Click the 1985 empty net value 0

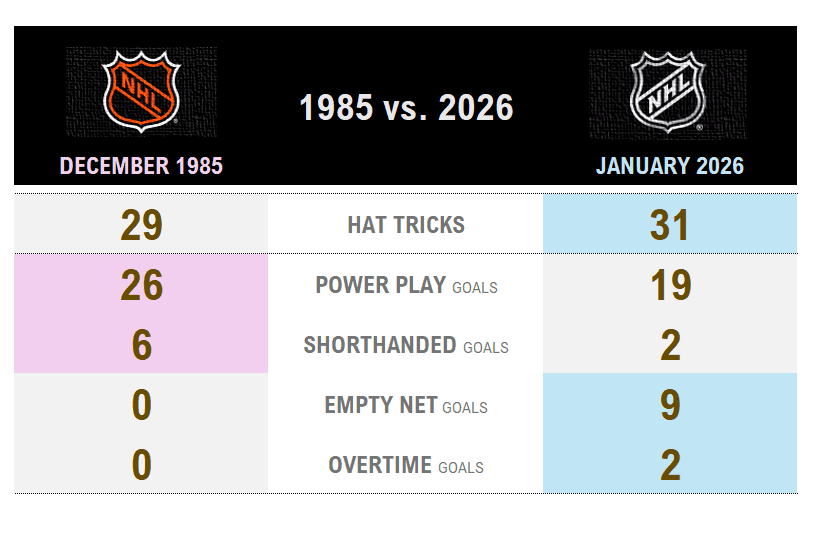[141, 405]
